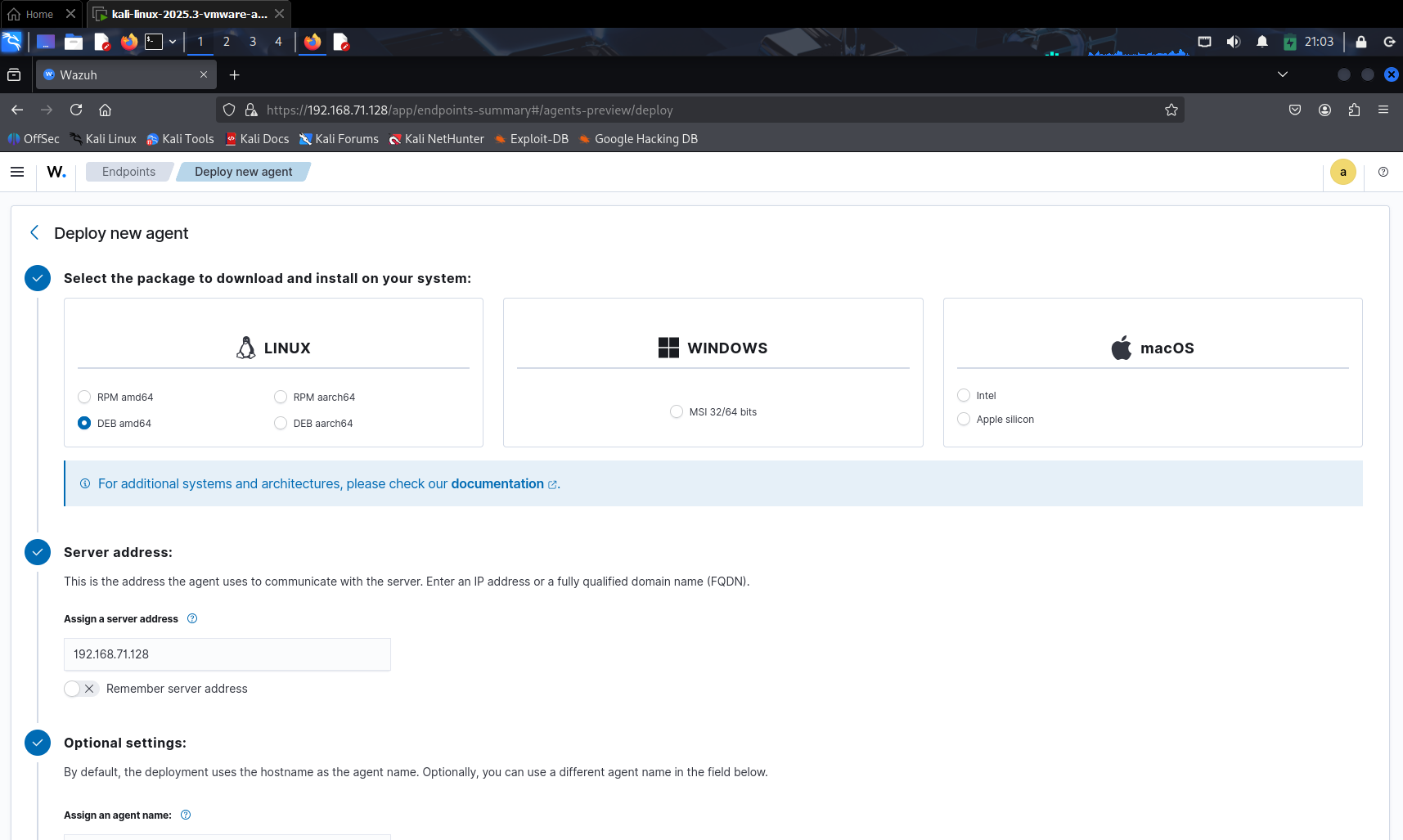Viewport: 1403px width, 840px height.
Task: Click the Endpoints breadcrumb
Action: point(128,172)
